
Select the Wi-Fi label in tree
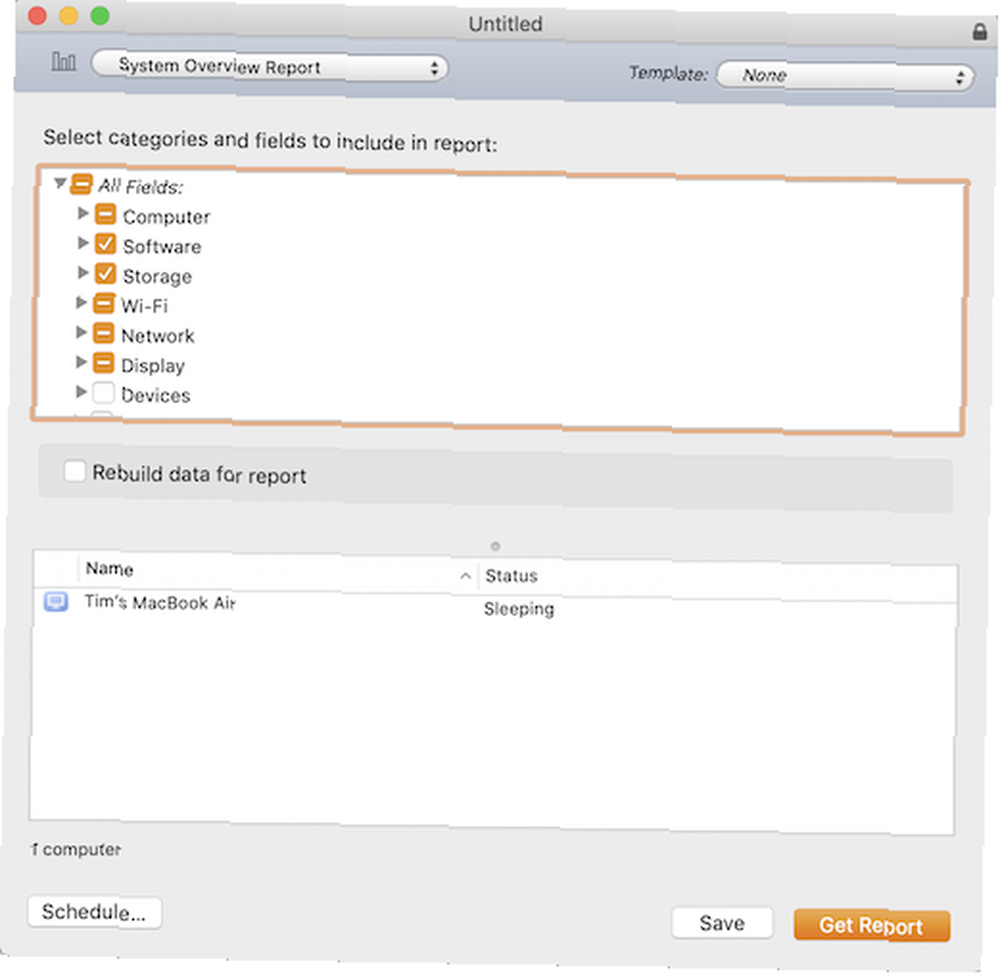(144, 306)
